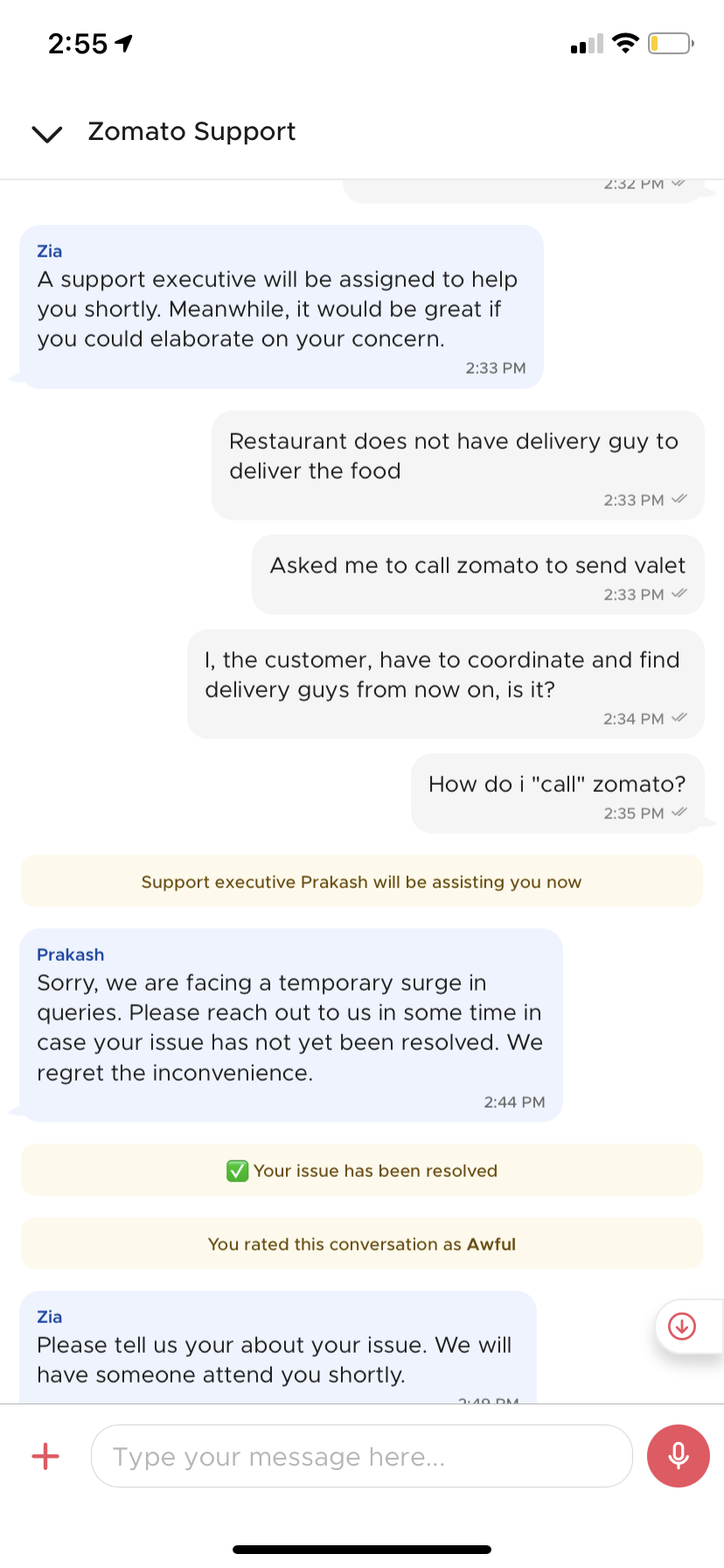Tap the home indicator bar at bottom
The image size is (724, 1568).
tap(362, 1549)
